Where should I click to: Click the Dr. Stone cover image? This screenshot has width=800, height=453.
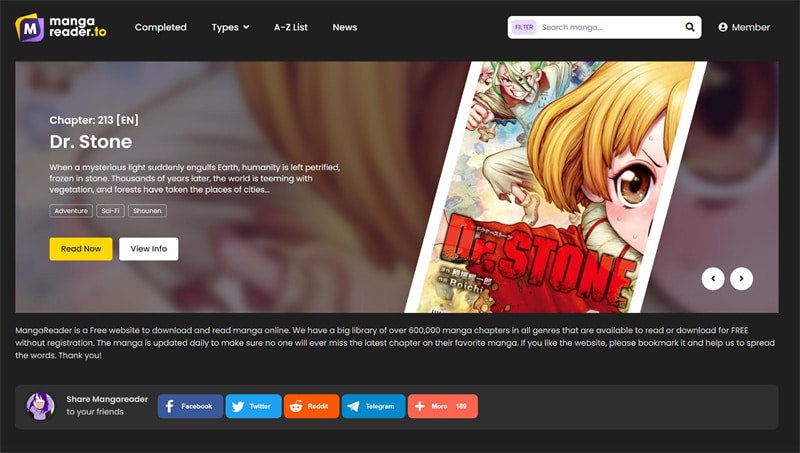point(555,187)
